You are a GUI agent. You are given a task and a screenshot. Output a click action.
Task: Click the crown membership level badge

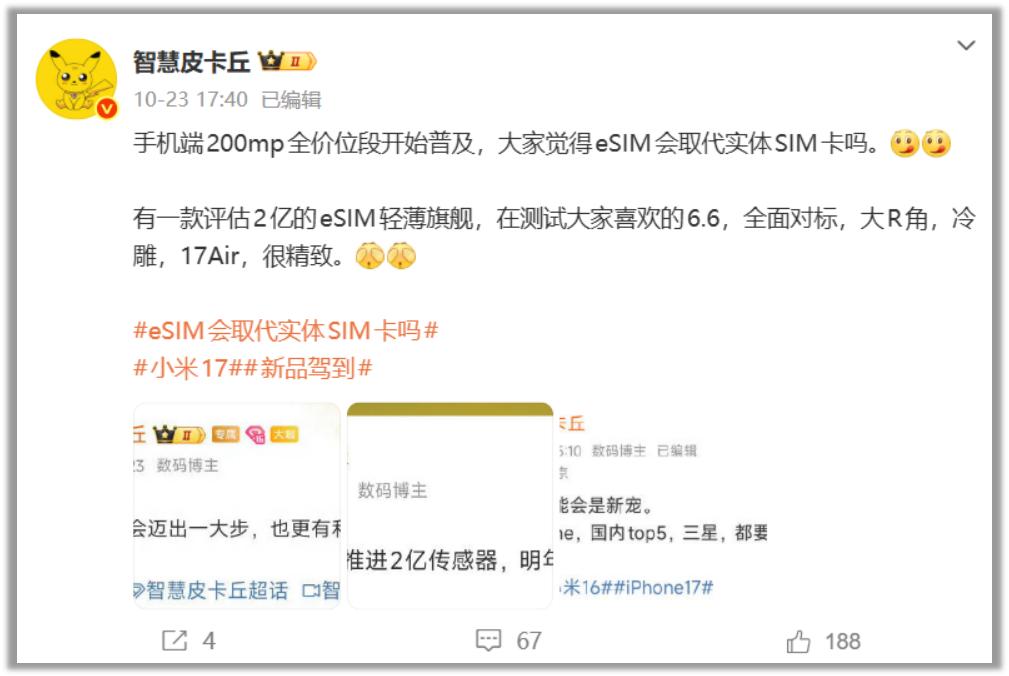(287, 61)
